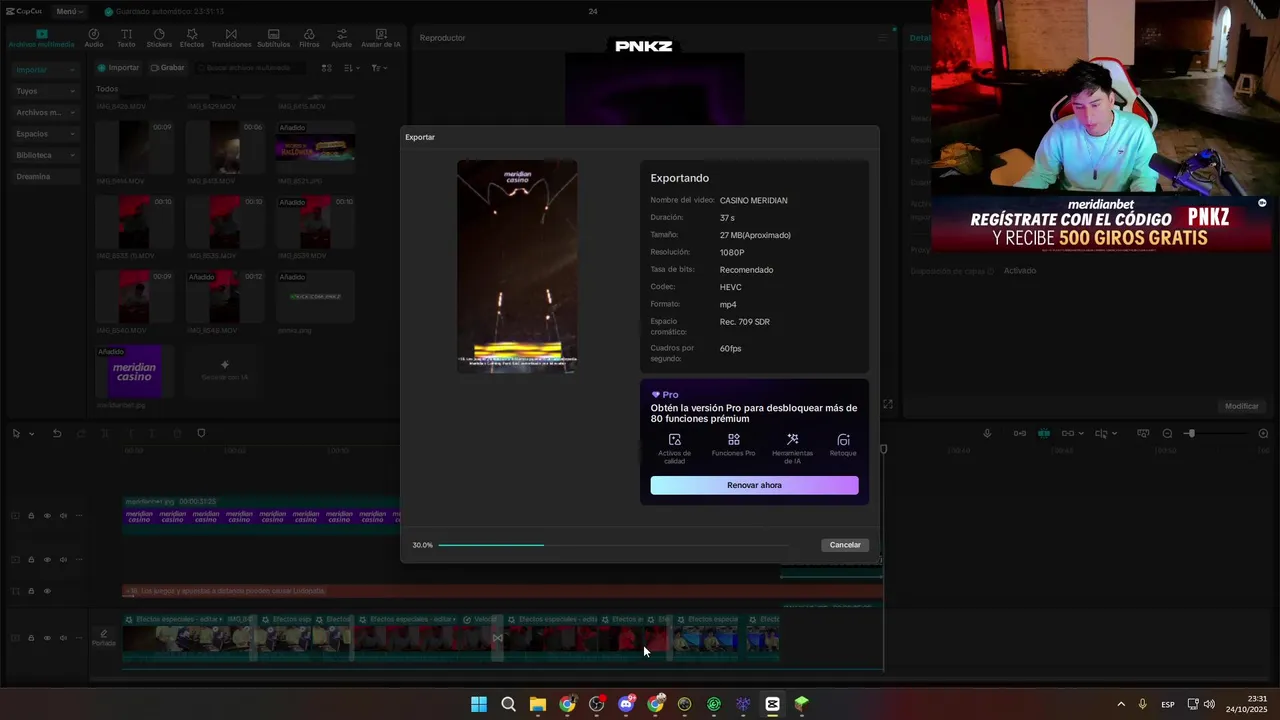Open the Efectos tab
The width and height of the screenshot is (1280, 720).
tap(192, 38)
